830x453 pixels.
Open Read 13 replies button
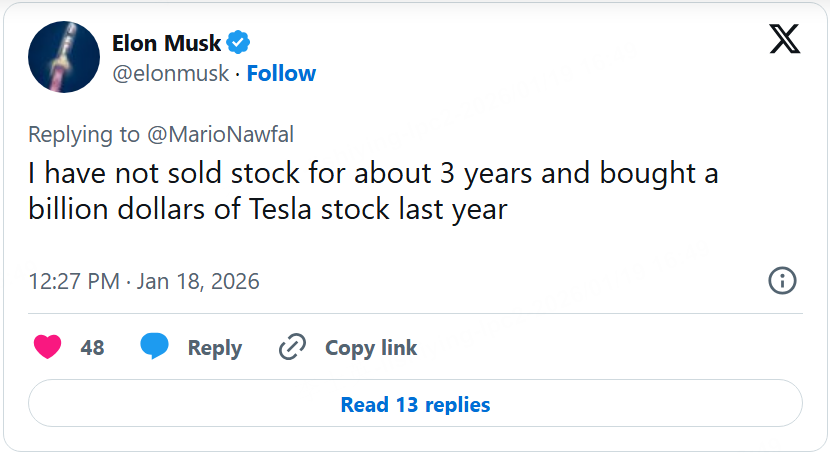coord(415,404)
